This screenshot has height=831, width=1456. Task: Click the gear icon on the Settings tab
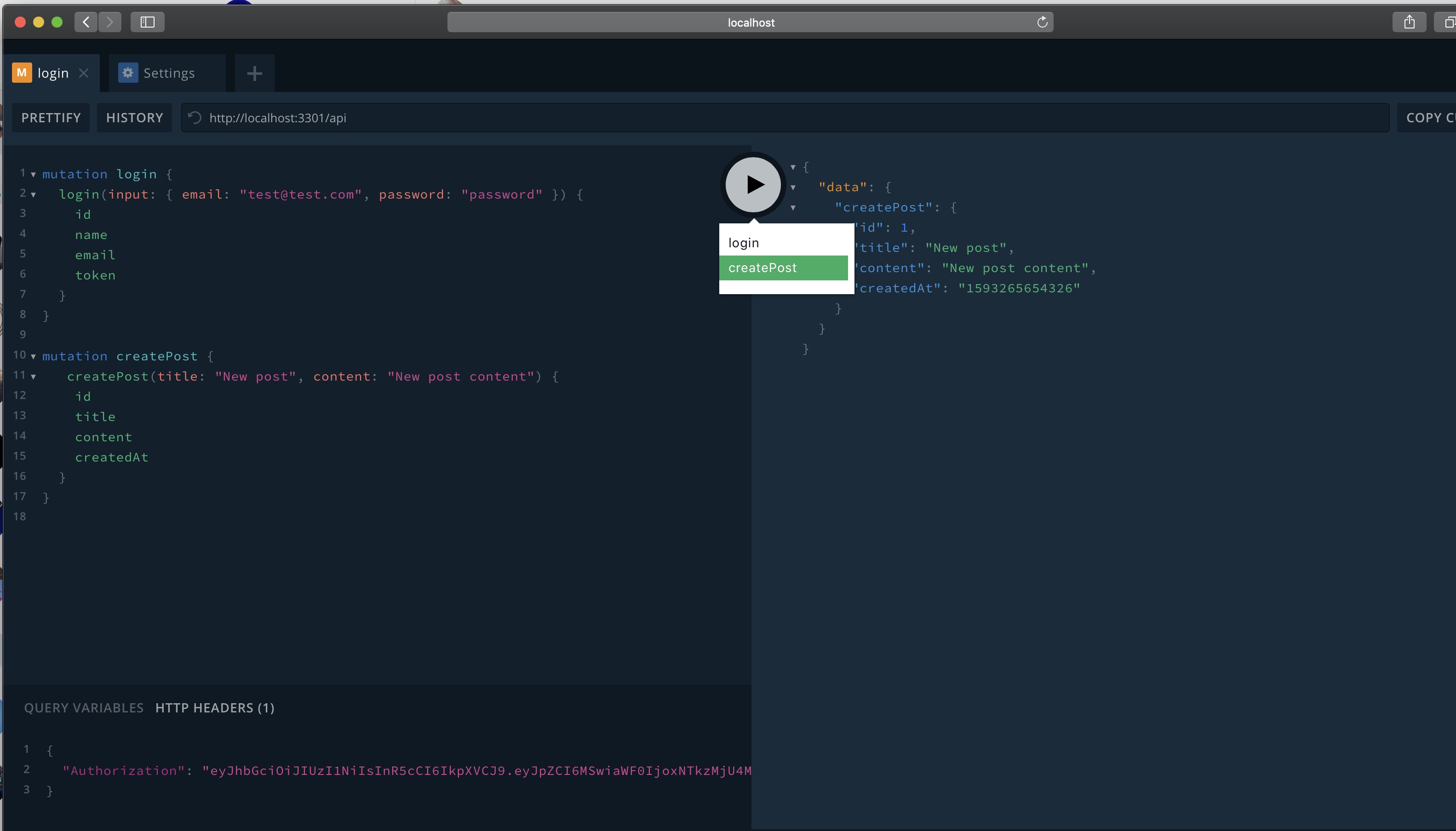point(128,73)
